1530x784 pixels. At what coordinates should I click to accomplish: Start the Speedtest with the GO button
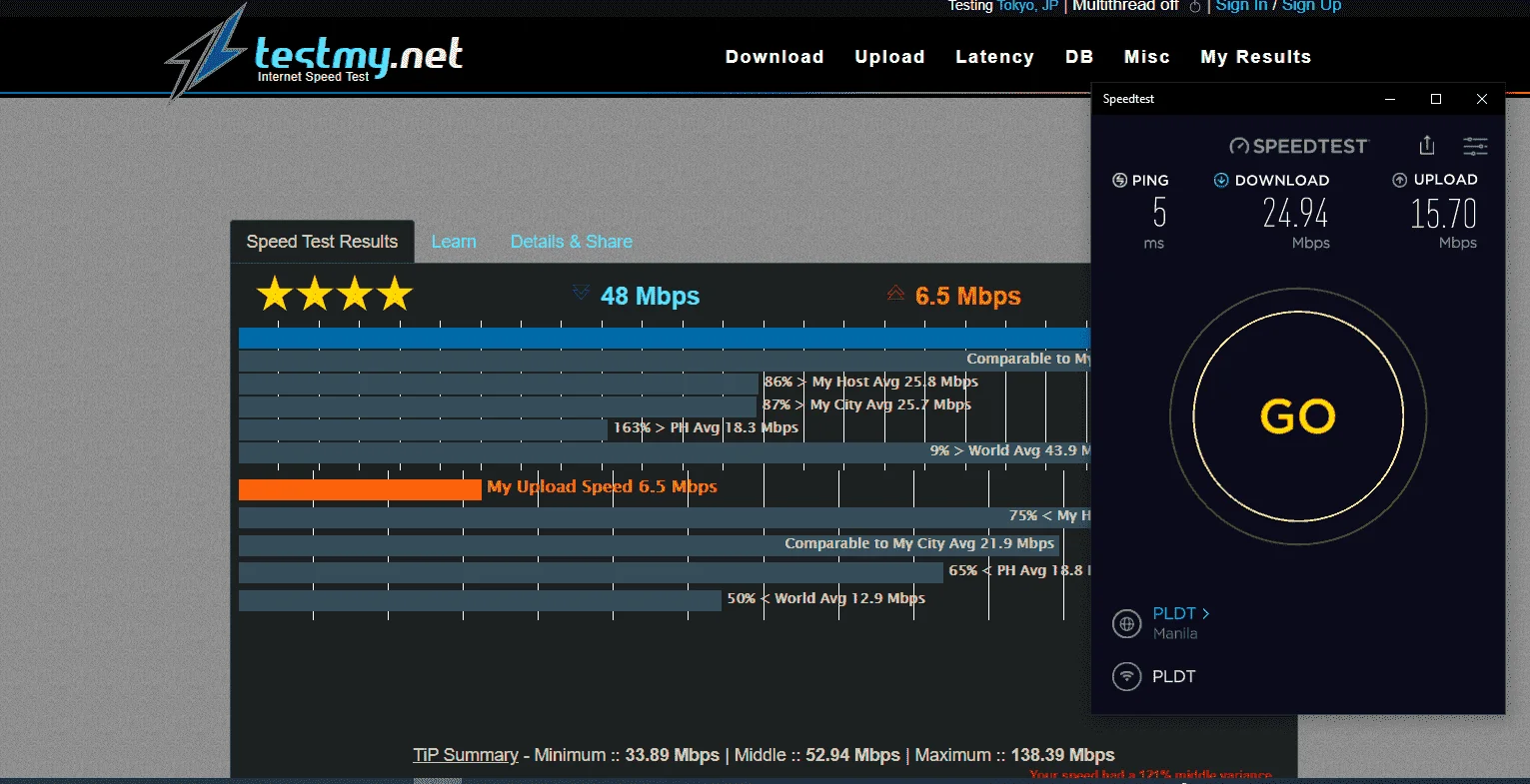[1298, 416]
